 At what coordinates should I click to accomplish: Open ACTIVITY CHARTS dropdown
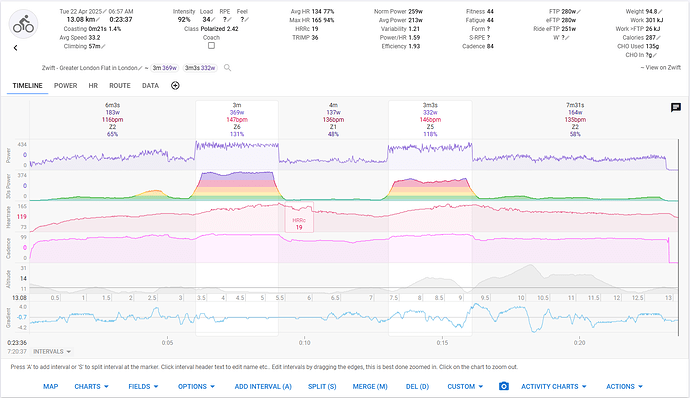[554, 386]
